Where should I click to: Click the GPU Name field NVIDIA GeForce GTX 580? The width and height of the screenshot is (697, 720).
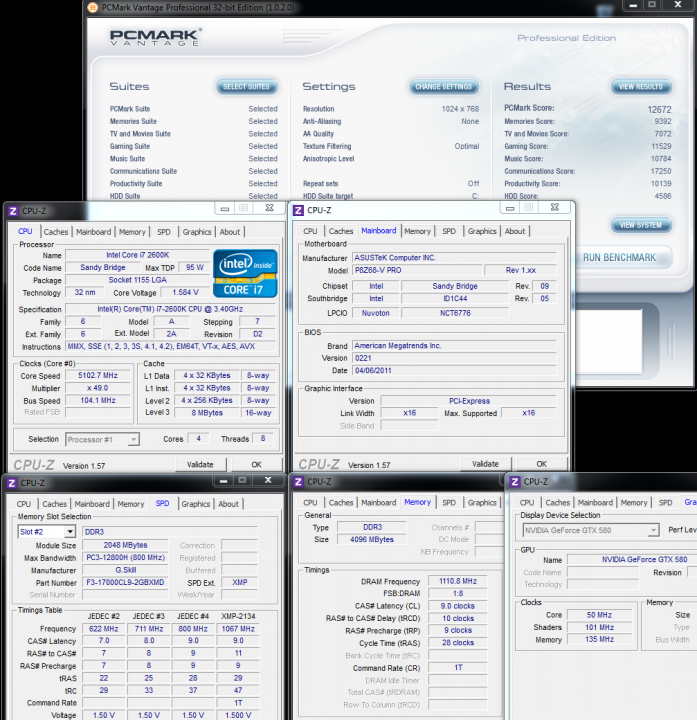click(632, 559)
